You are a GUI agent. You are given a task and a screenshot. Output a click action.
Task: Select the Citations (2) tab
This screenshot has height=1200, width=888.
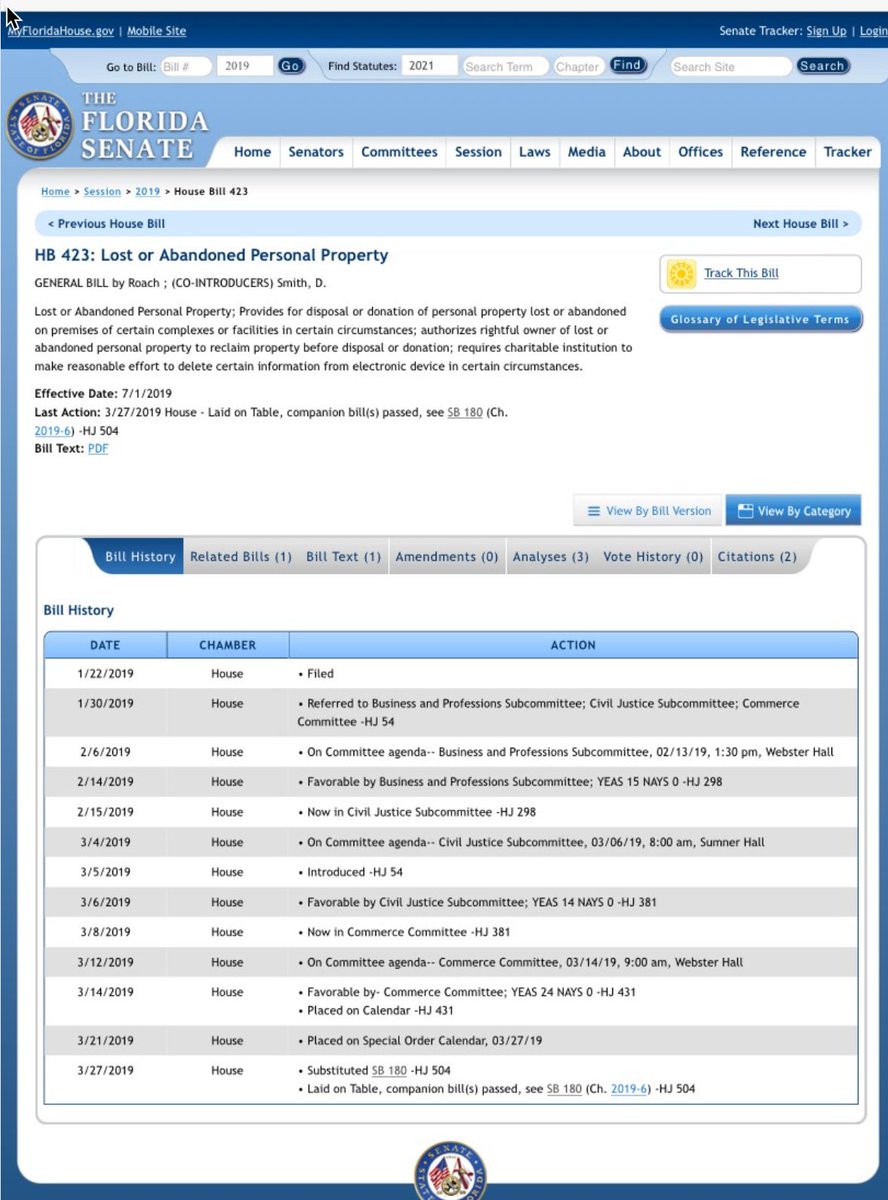(x=757, y=557)
